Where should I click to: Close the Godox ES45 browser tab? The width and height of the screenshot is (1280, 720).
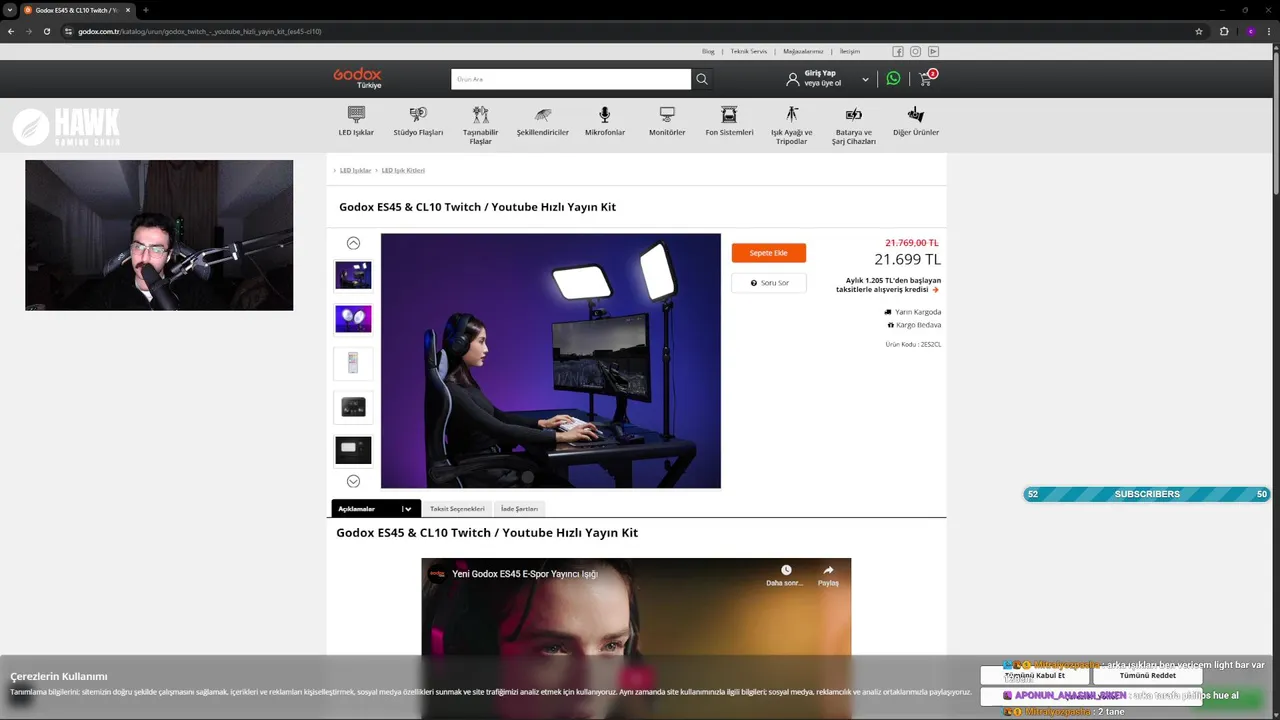point(128,10)
